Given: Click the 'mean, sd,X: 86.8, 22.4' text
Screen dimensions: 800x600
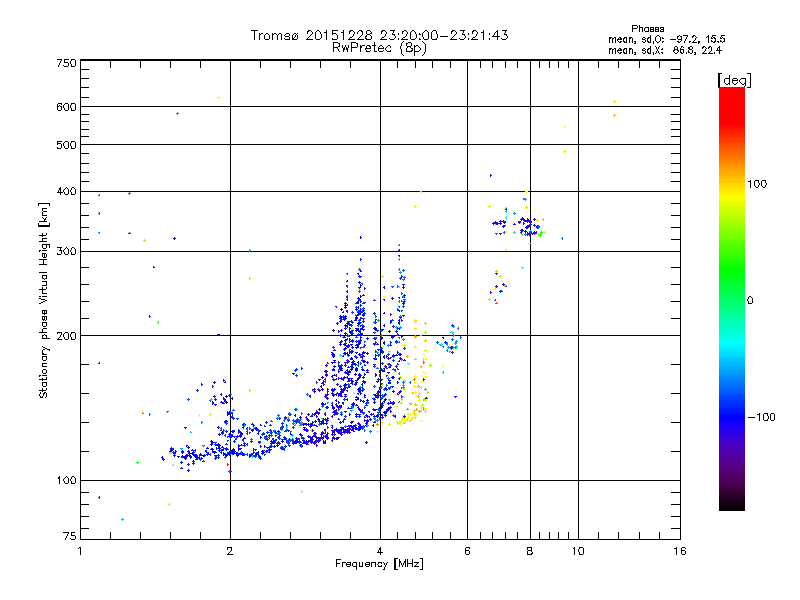Looking at the screenshot, I should pyautogui.click(x=665, y=50).
